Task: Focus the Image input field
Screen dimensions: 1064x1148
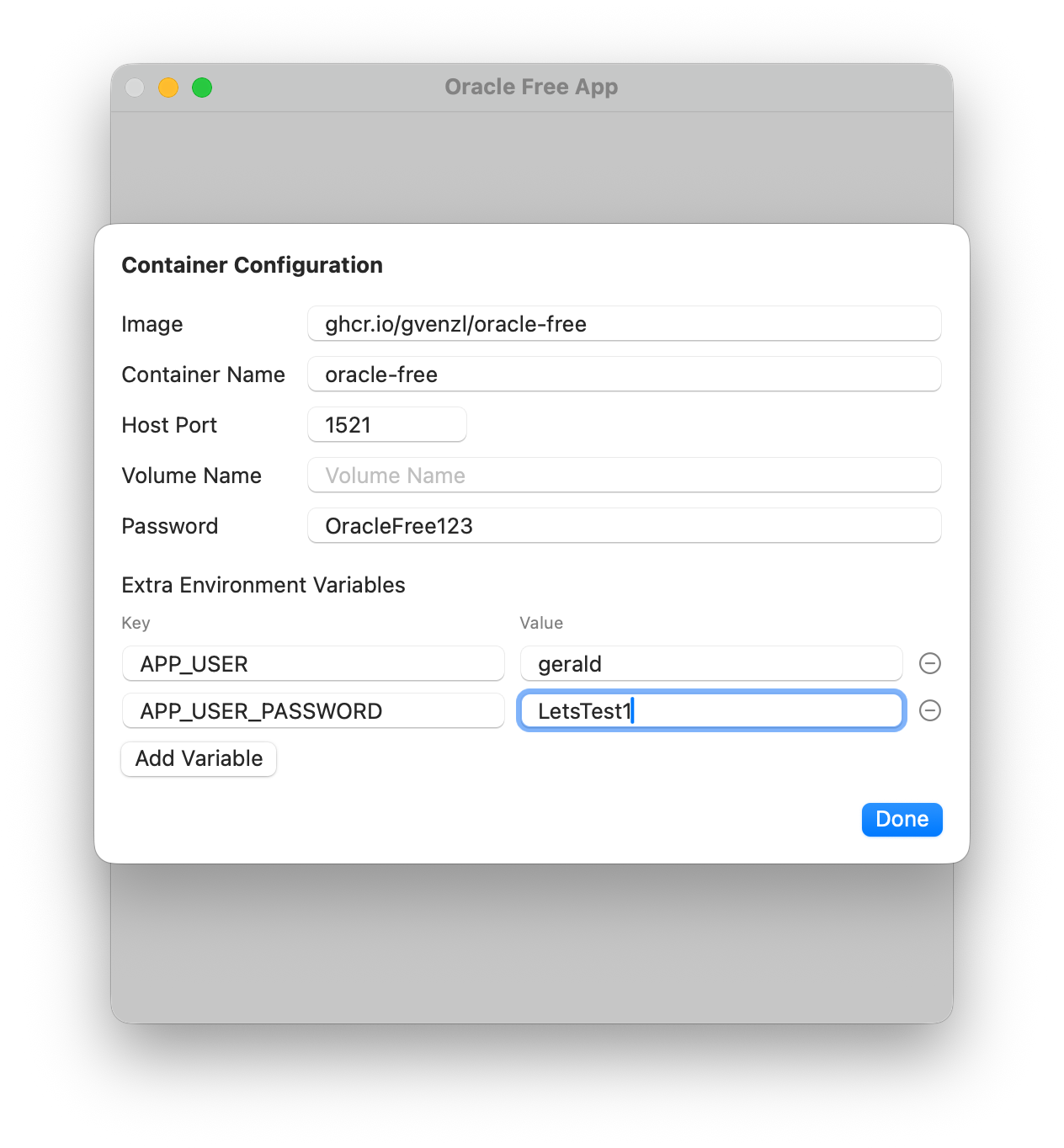Action: coord(624,324)
